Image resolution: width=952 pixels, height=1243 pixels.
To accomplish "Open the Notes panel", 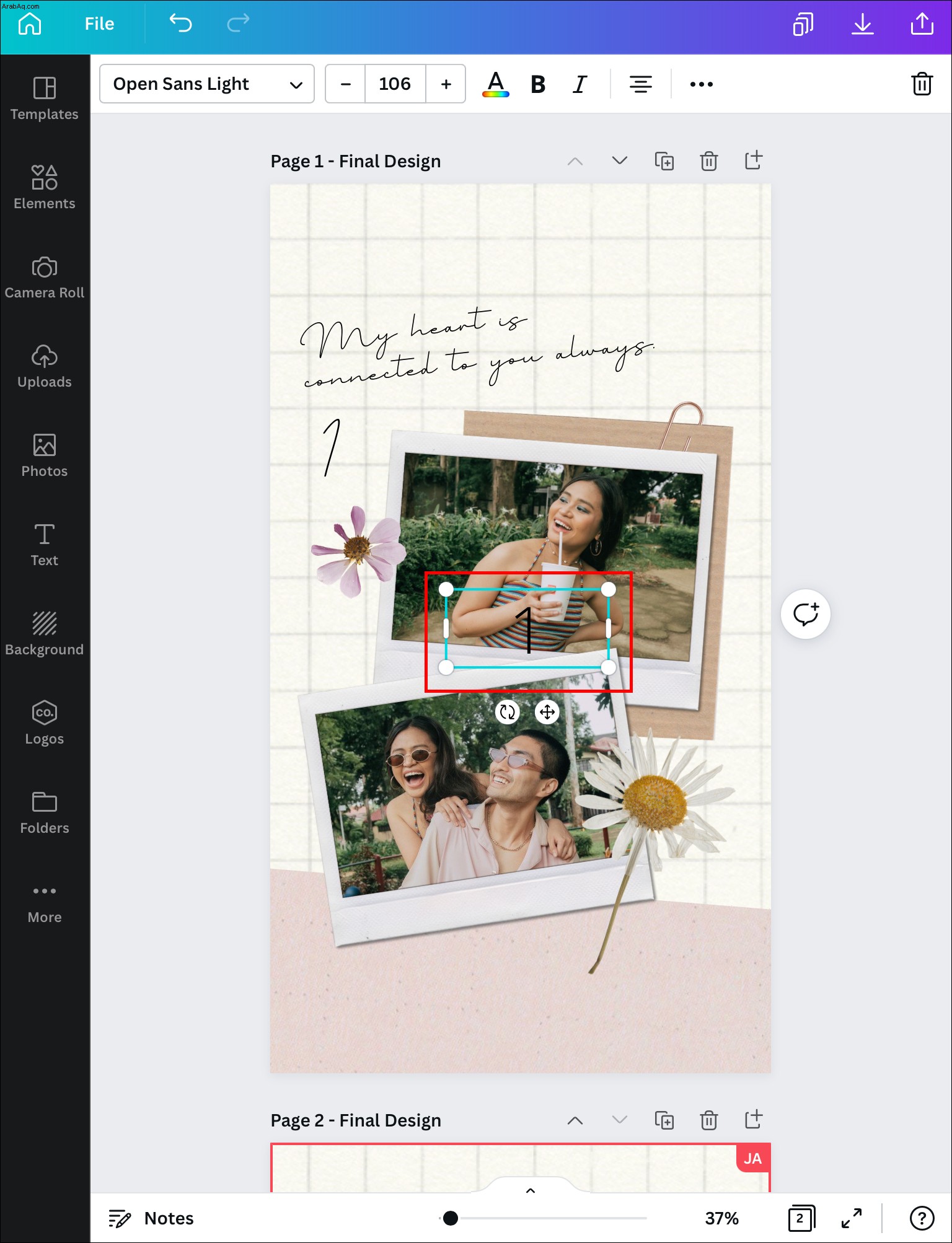I will pyautogui.click(x=151, y=1218).
